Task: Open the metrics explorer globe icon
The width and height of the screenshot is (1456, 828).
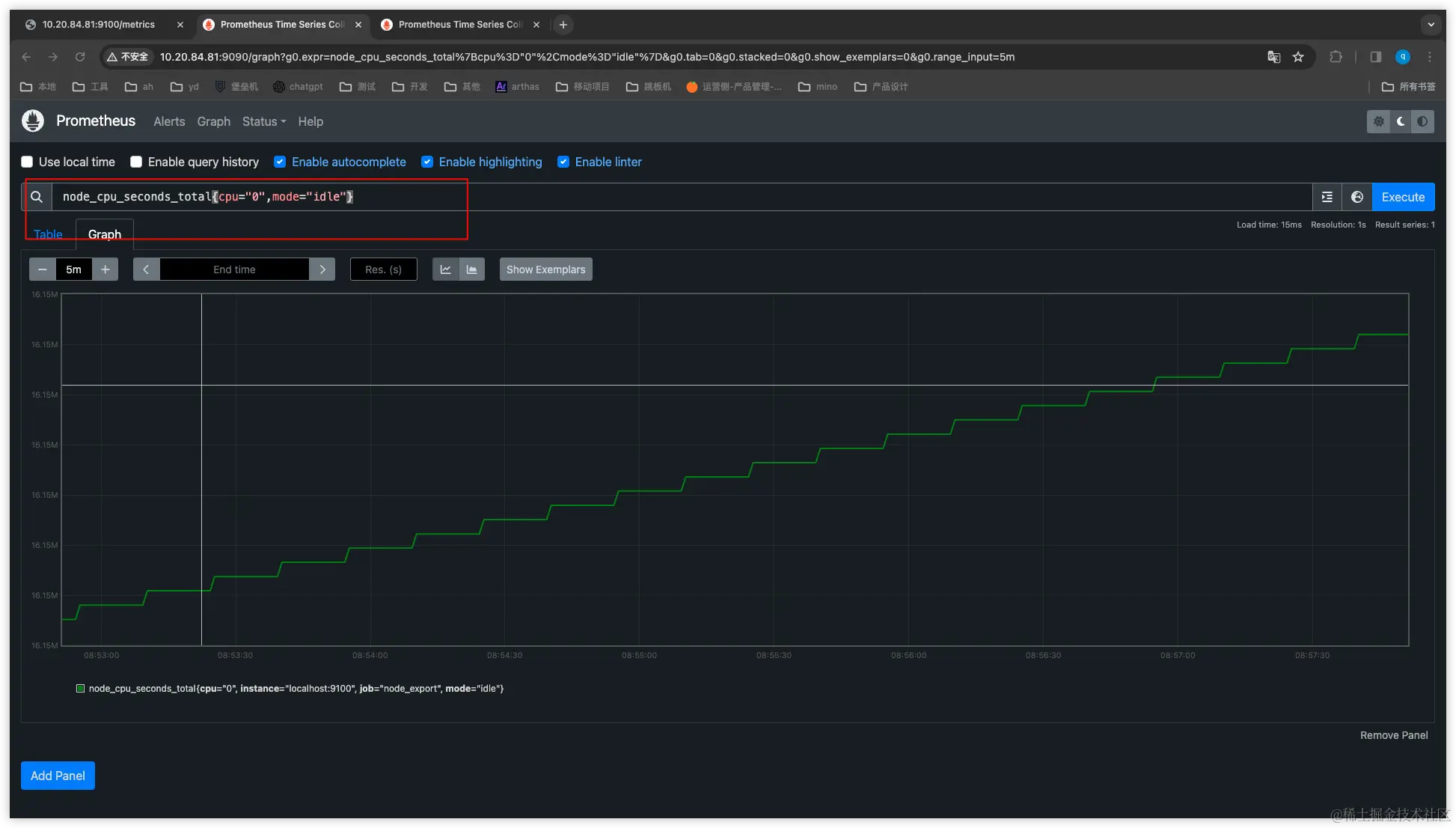Action: (x=1356, y=197)
